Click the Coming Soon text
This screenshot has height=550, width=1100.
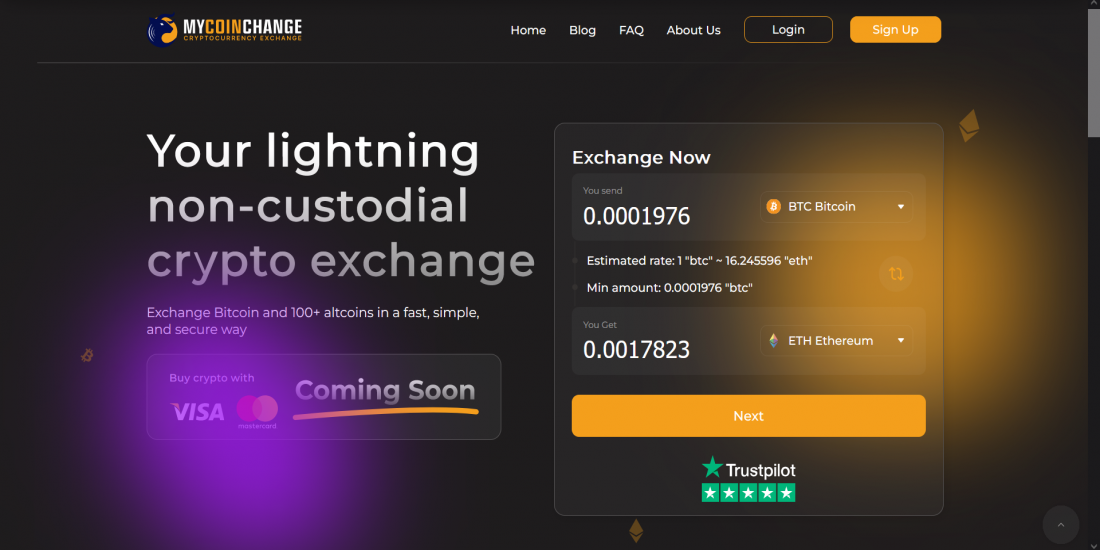(x=385, y=391)
